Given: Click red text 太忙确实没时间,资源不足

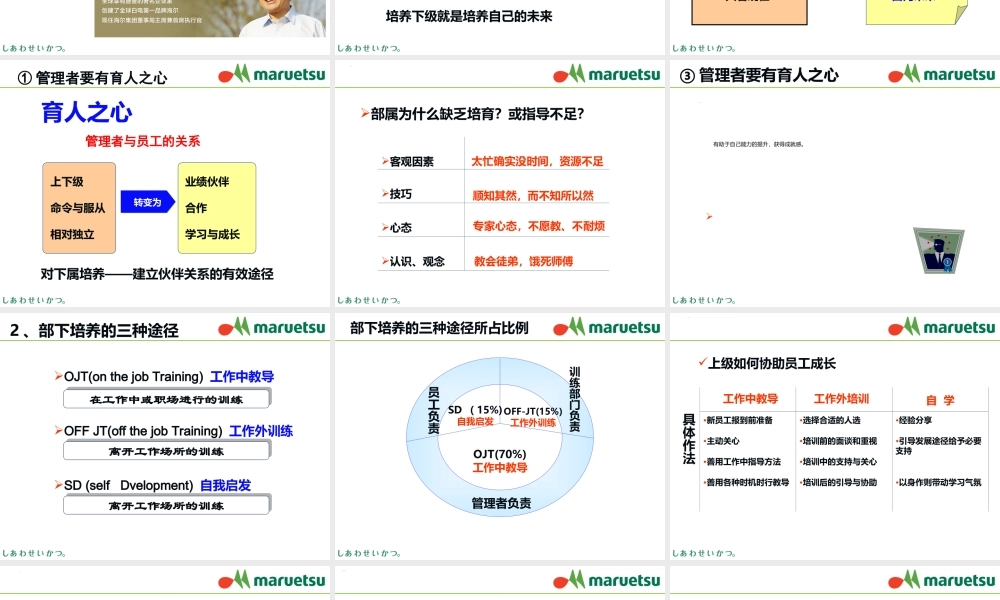Looking at the screenshot, I should 537,161.
